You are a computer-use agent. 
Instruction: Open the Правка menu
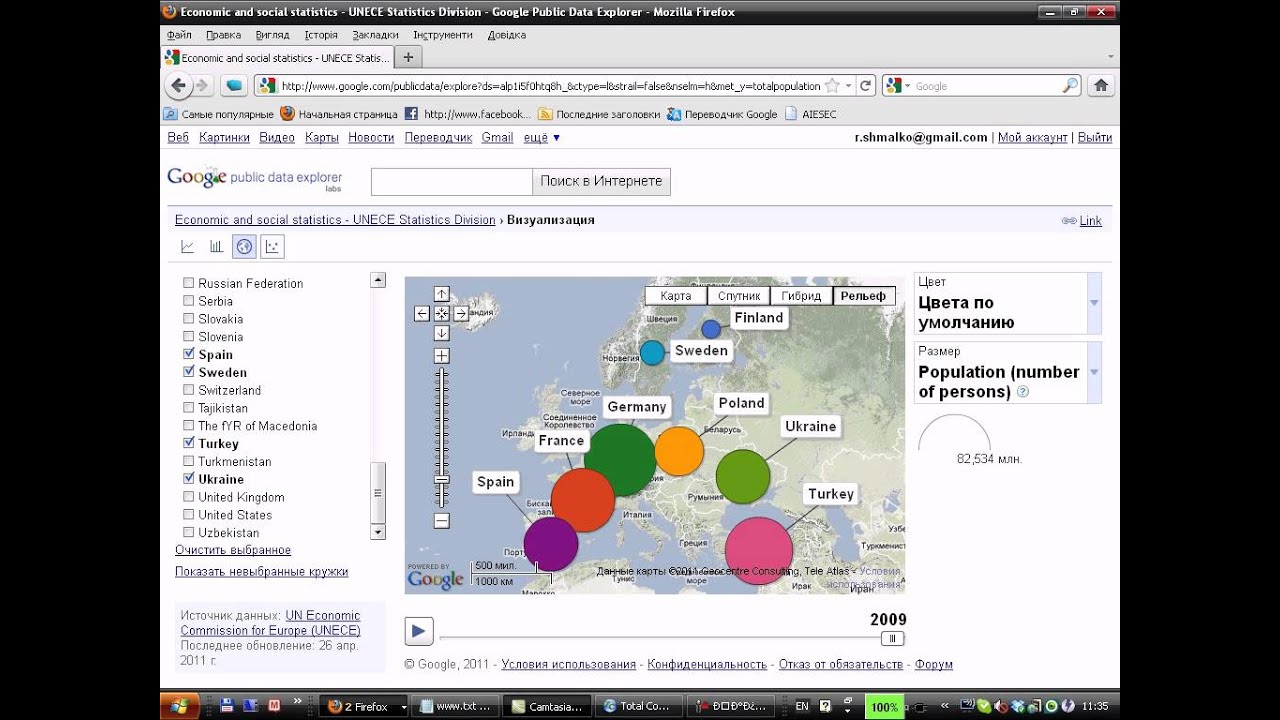point(224,35)
